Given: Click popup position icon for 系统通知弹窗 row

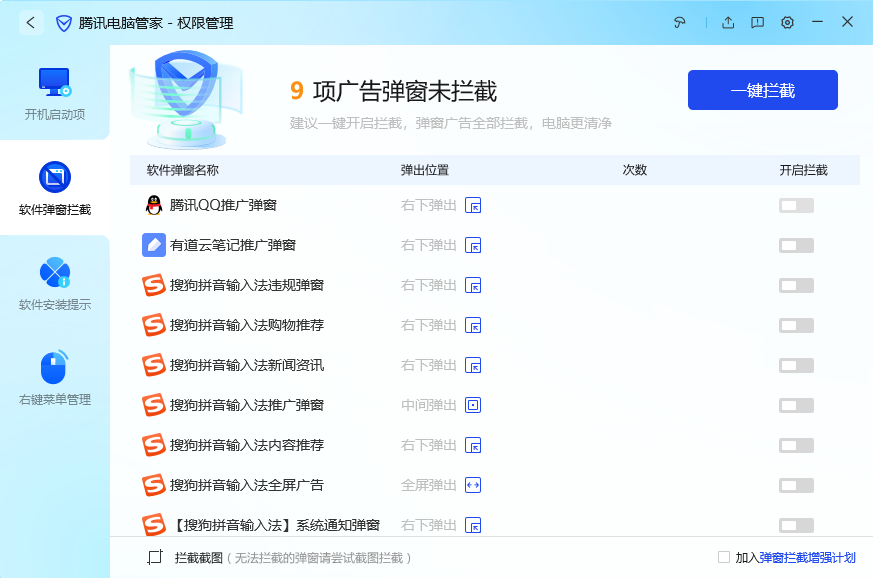Looking at the screenshot, I should [473, 525].
